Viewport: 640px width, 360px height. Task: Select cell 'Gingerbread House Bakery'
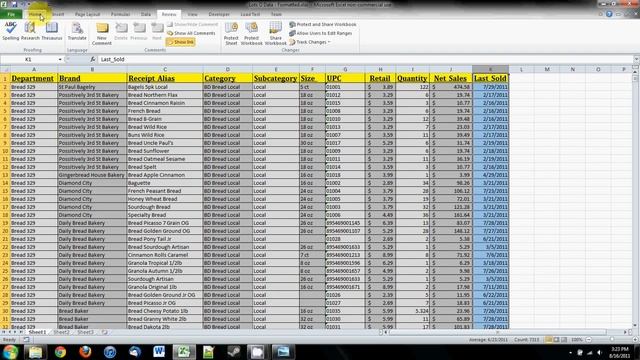[92, 175]
